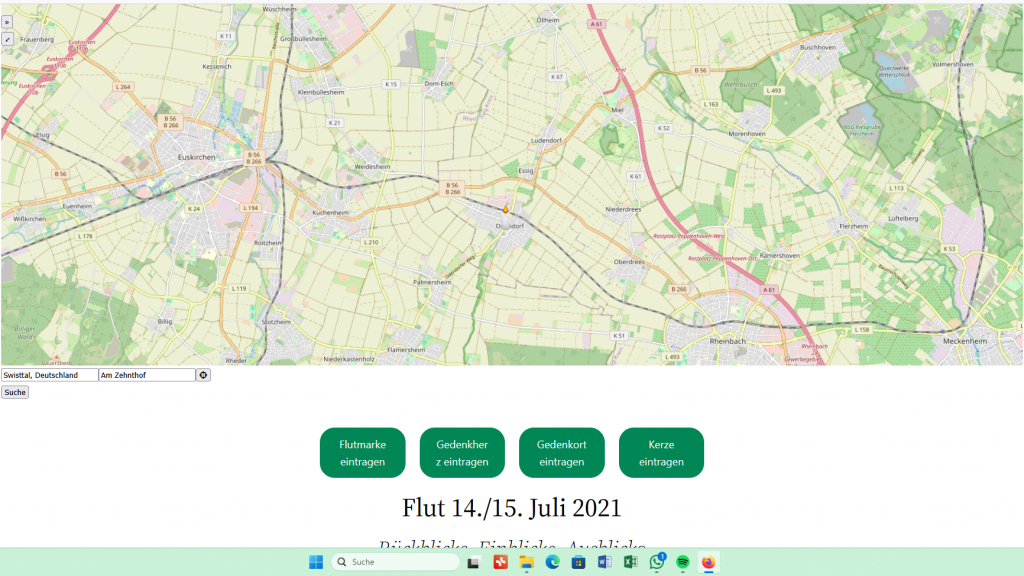Expand the map panel with double-chevron button

[7, 21]
